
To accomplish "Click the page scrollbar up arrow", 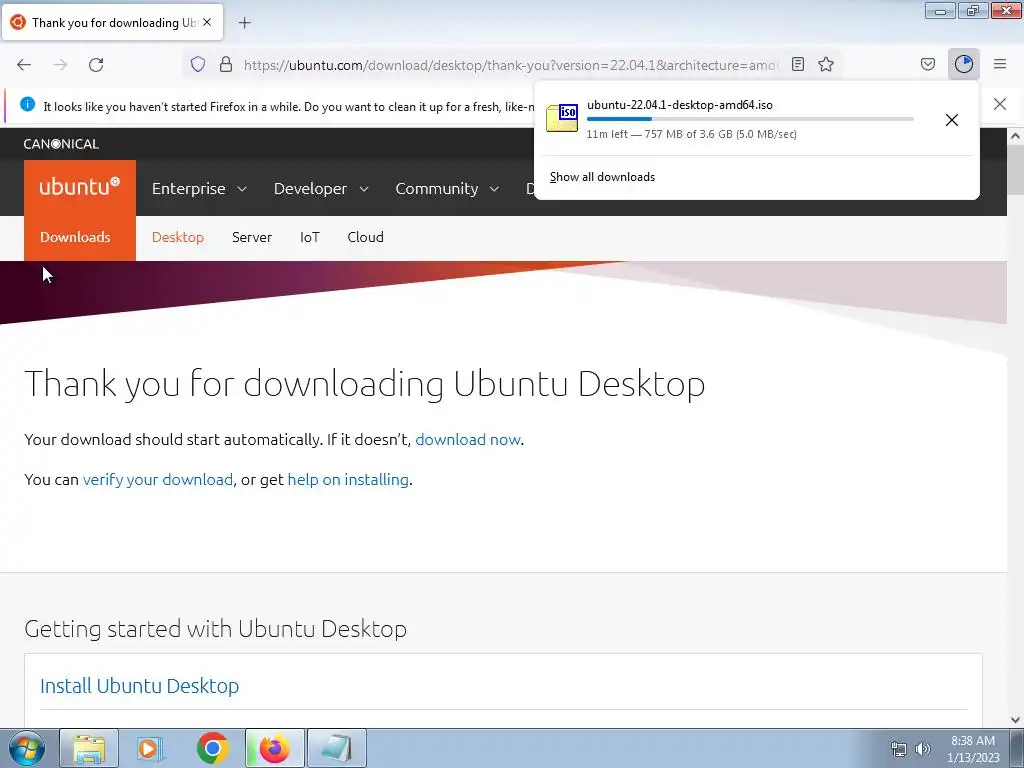I will click(x=1015, y=136).
